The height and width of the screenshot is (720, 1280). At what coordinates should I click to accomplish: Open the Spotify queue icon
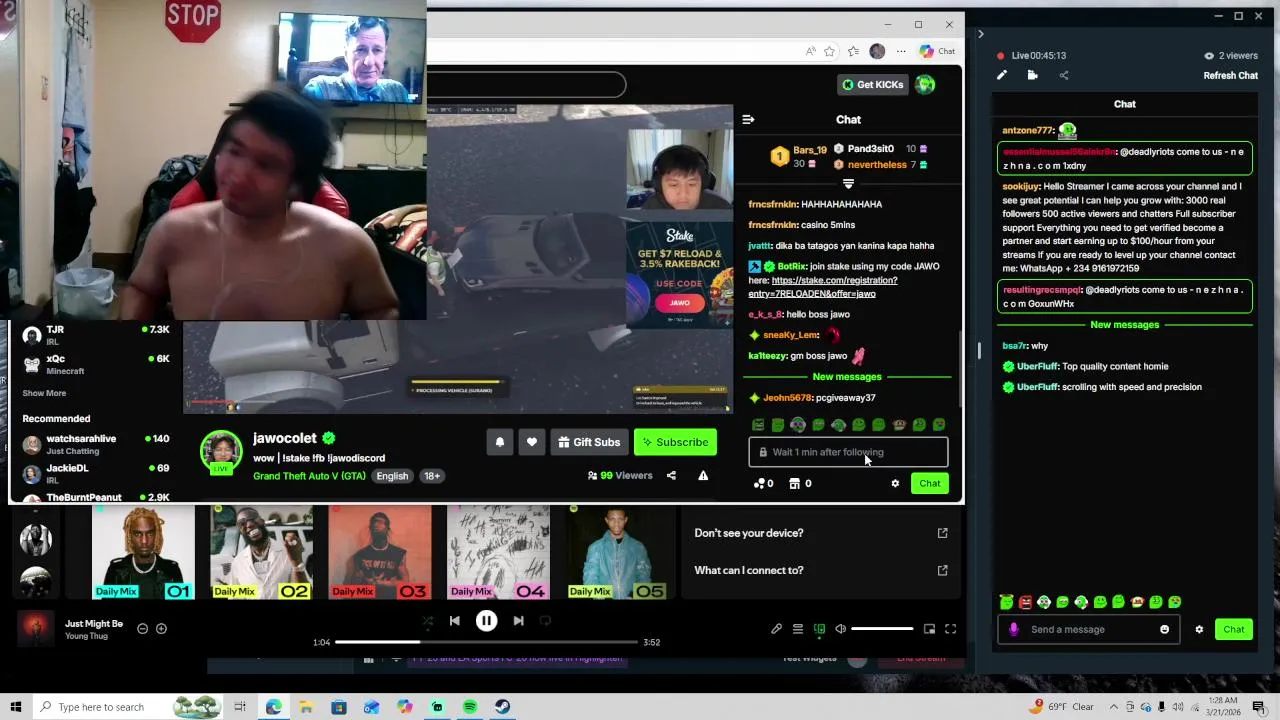tap(797, 629)
